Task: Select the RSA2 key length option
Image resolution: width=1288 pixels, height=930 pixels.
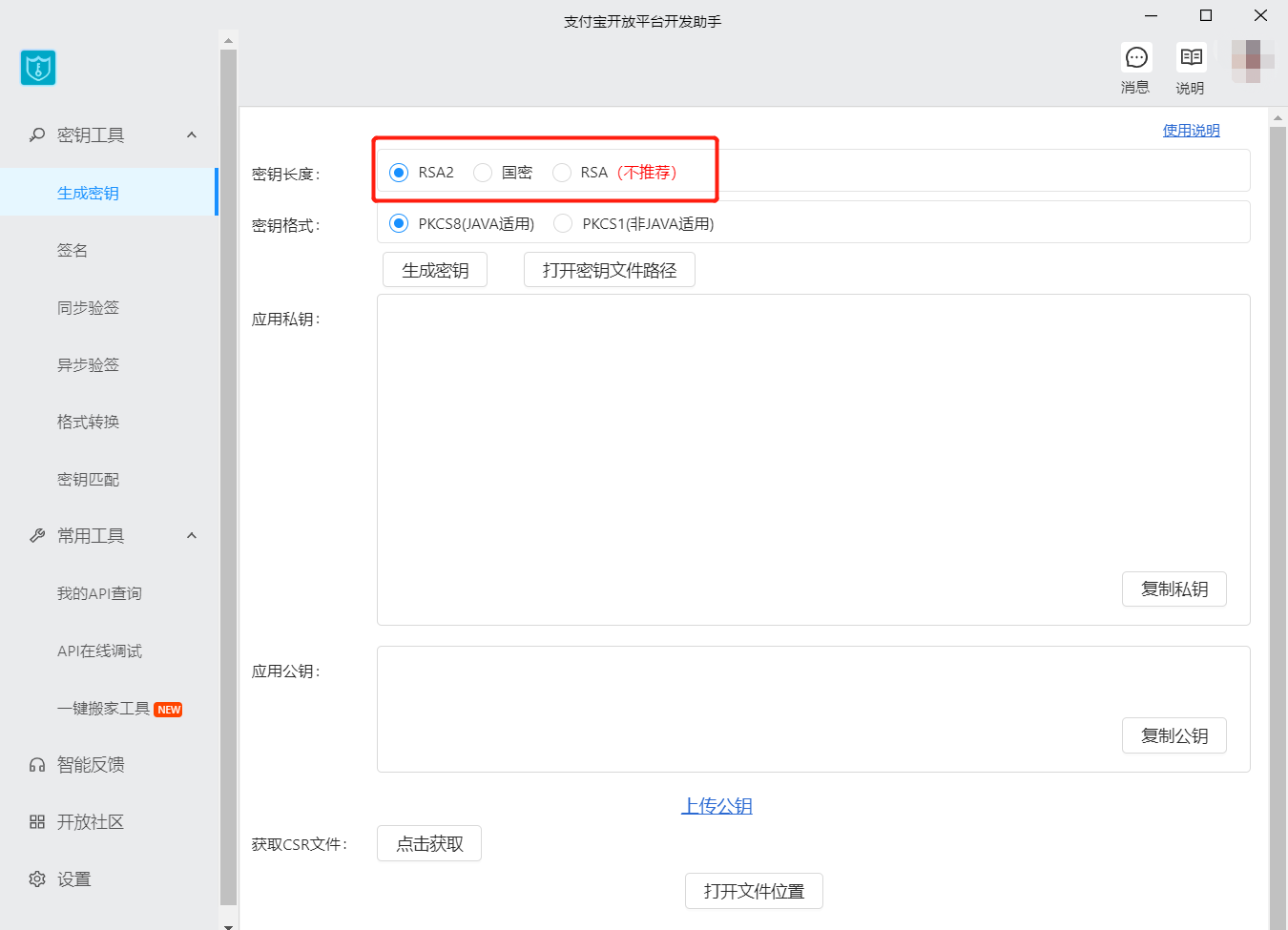Action: (x=399, y=173)
